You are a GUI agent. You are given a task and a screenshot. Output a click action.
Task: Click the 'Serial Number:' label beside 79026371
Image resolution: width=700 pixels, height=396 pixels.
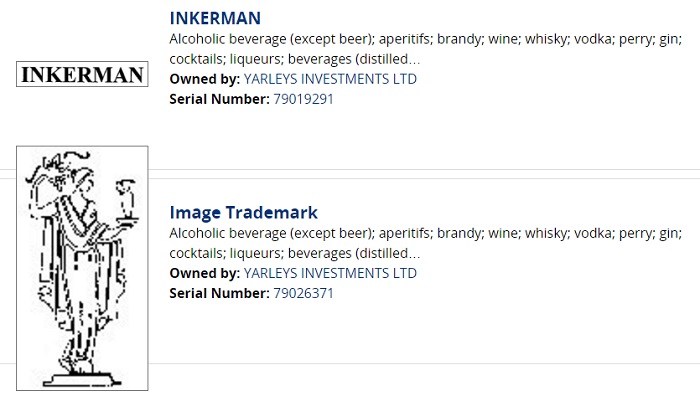219,293
